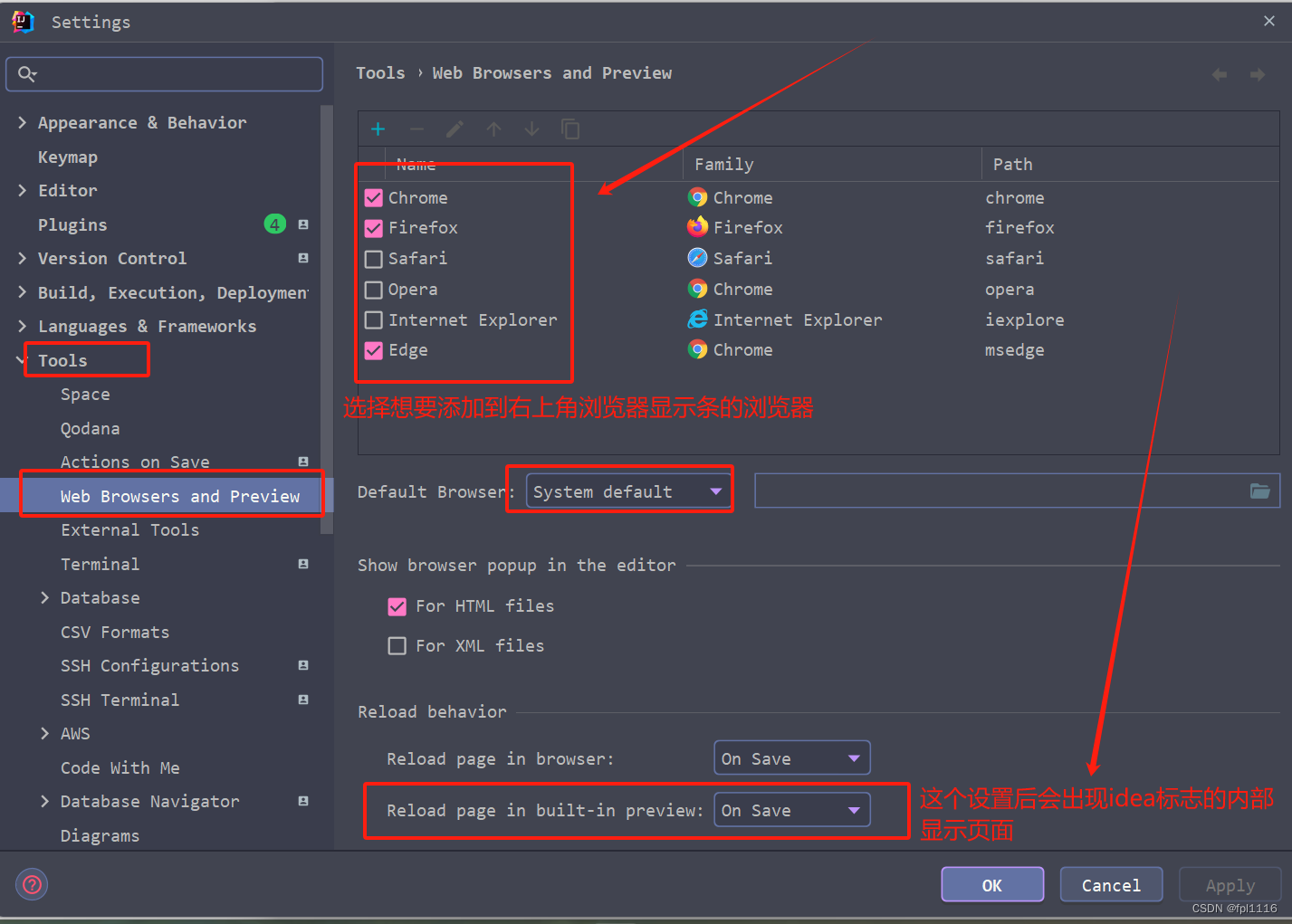Click project-level icon beside SSH Terminal
Image resolution: width=1292 pixels, height=924 pixels.
303,700
